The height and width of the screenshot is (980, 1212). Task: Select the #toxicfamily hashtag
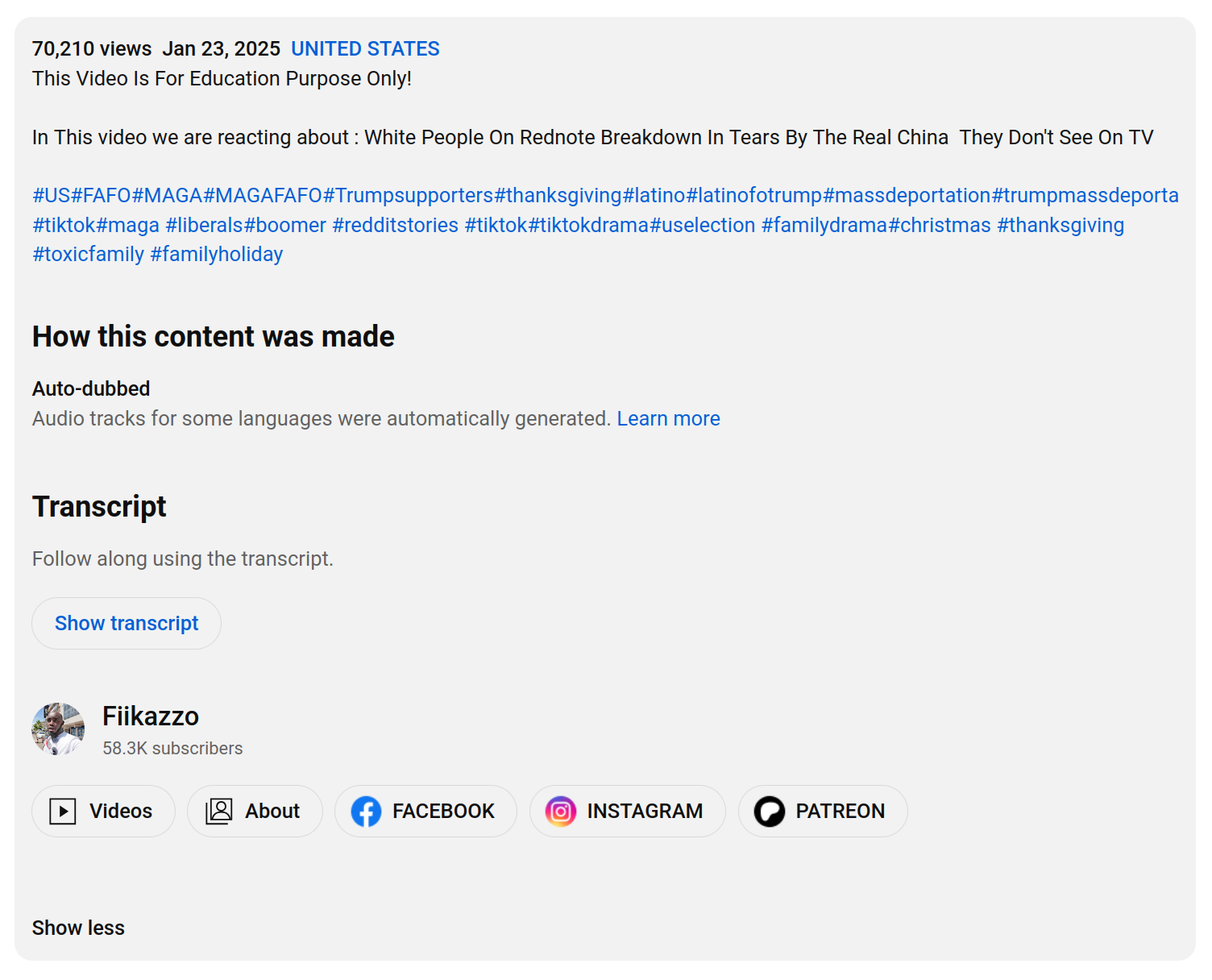88,255
